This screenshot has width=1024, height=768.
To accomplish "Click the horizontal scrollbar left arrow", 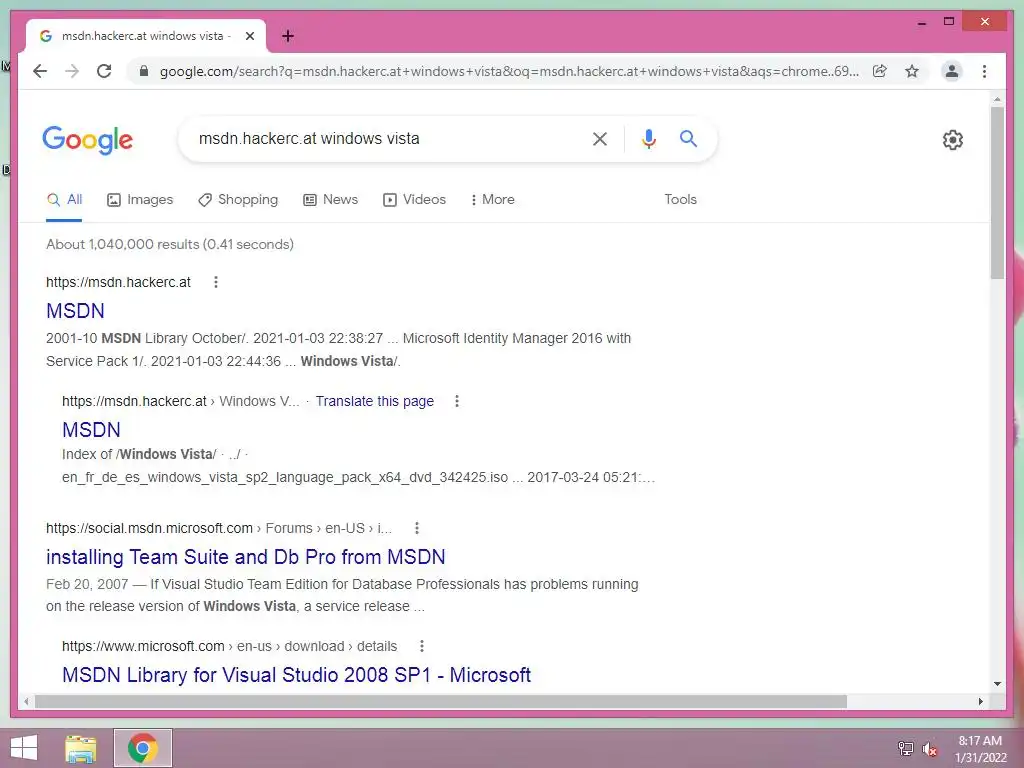I will pyautogui.click(x=26, y=701).
